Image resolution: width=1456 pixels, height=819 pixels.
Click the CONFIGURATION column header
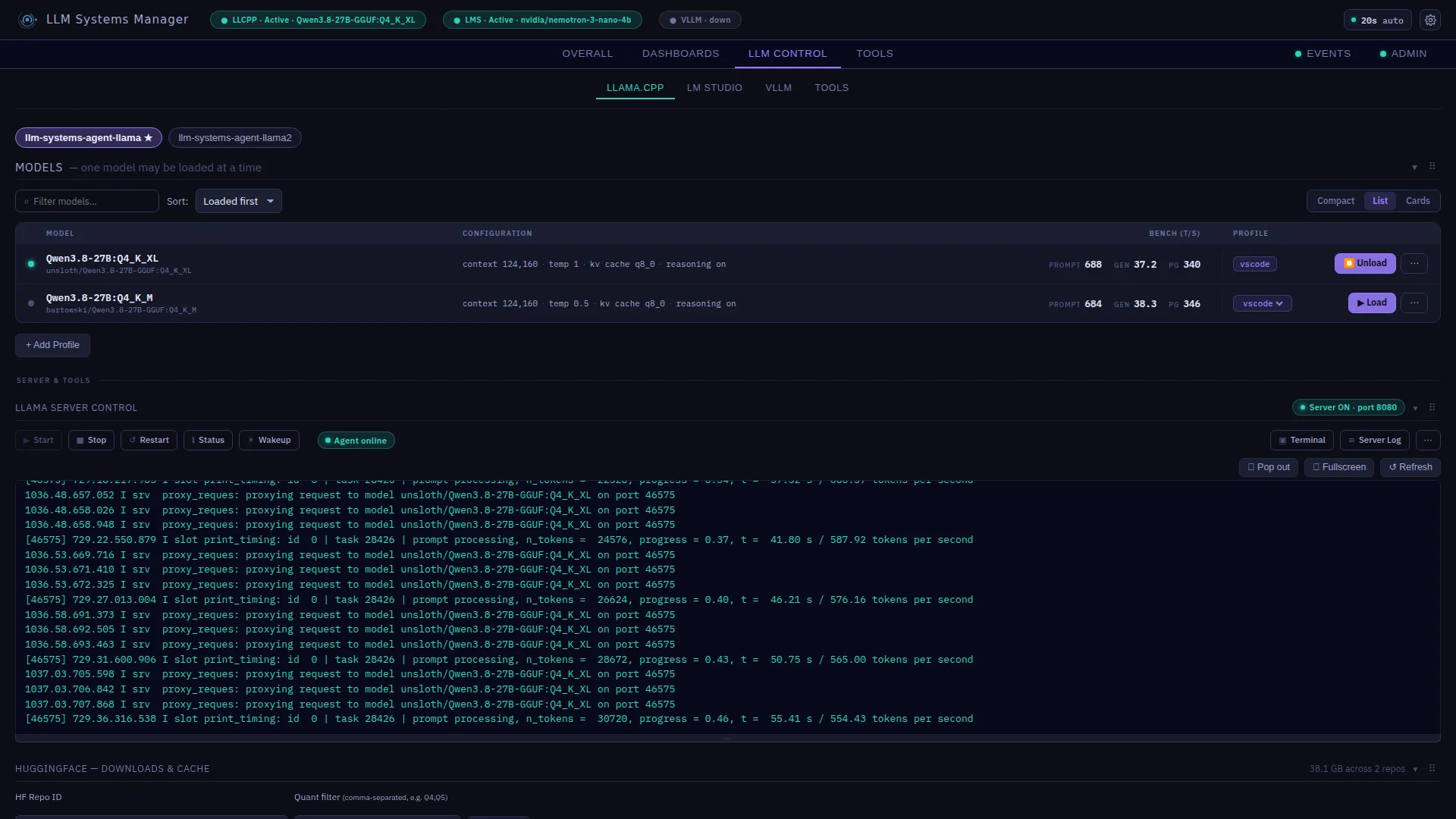click(x=497, y=234)
